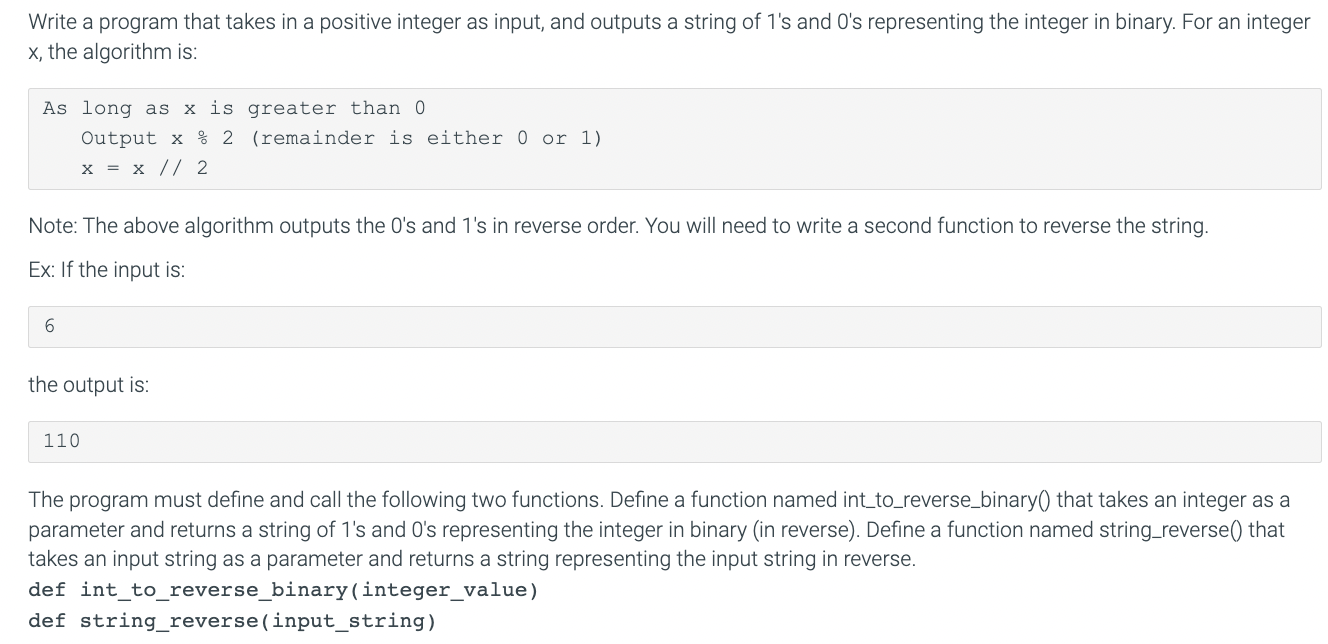The width and height of the screenshot is (1328, 644).
Task: Click the example output box containing 110
Action: coord(674,441)
